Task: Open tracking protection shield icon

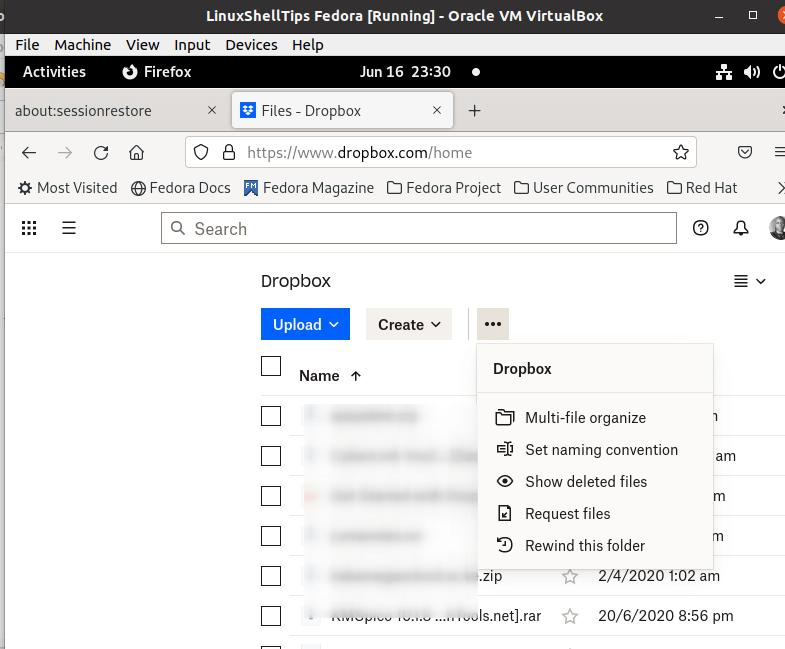Action: coord(201,152)
